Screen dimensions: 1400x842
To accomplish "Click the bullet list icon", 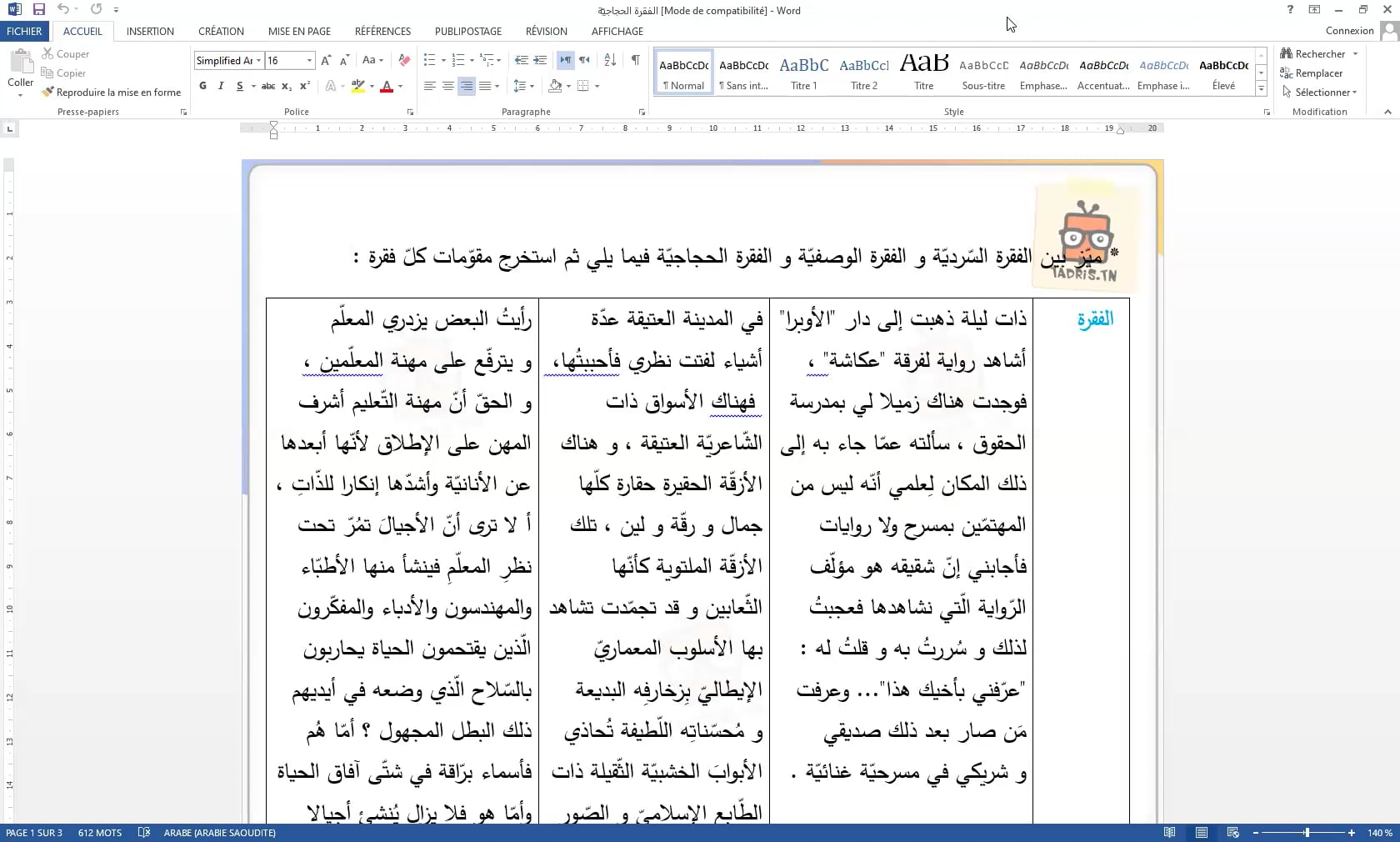I will [x=429, y=60].
